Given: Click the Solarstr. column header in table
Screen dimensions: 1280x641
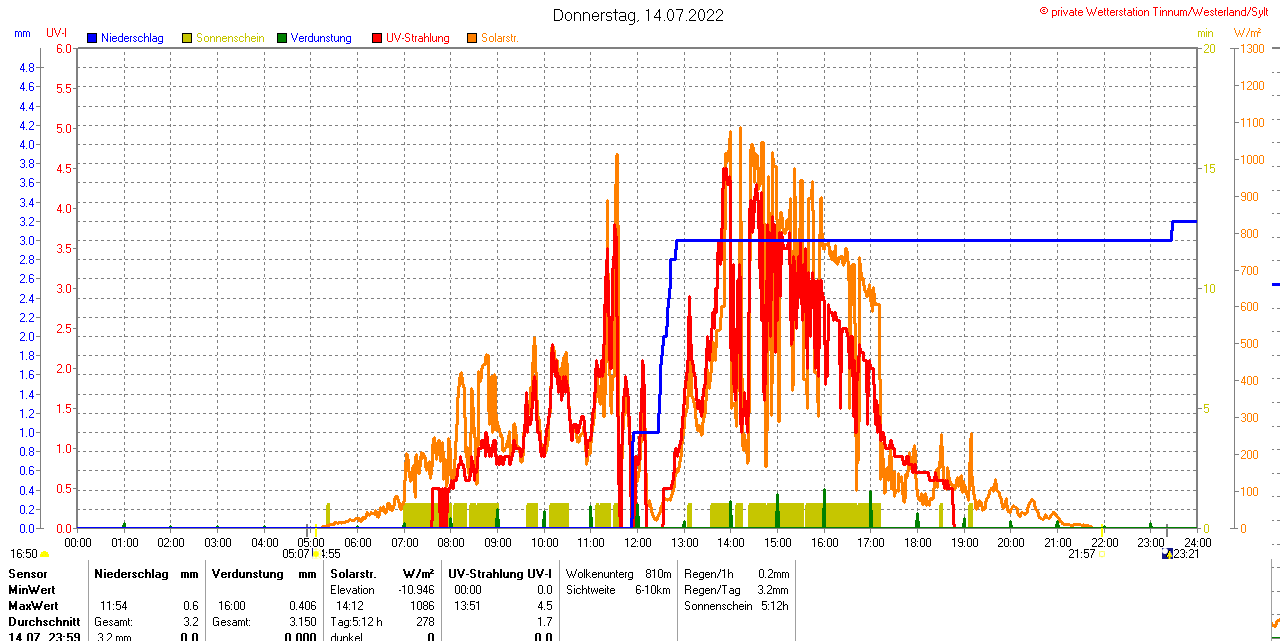Looking at the screenshot, I should 353,574.
